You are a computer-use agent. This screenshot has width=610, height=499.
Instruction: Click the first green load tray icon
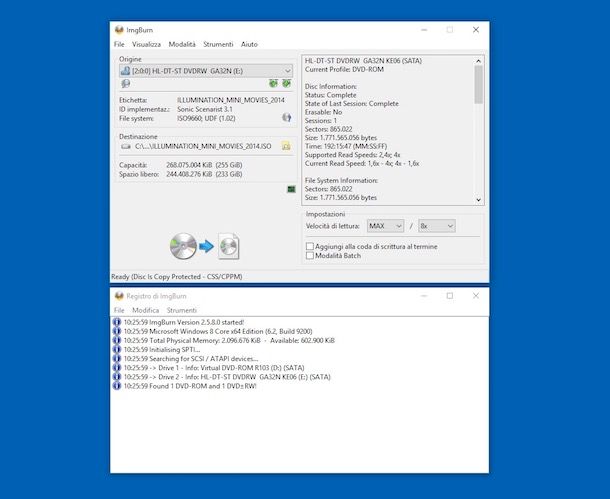[273, 83]
